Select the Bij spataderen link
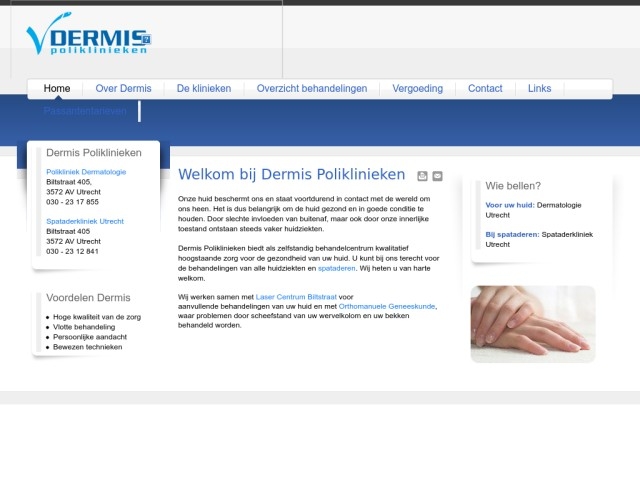The width and height of the screenshot is (640, 480). (512, 234)
